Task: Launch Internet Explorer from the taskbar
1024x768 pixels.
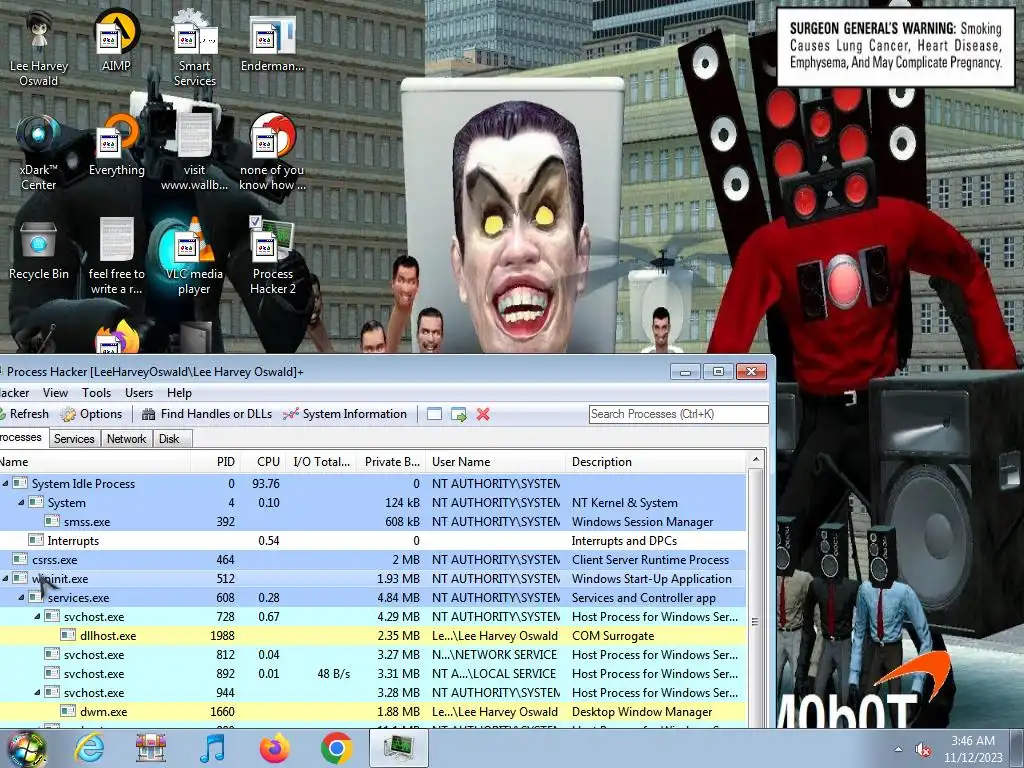Action: click(89, 748)
